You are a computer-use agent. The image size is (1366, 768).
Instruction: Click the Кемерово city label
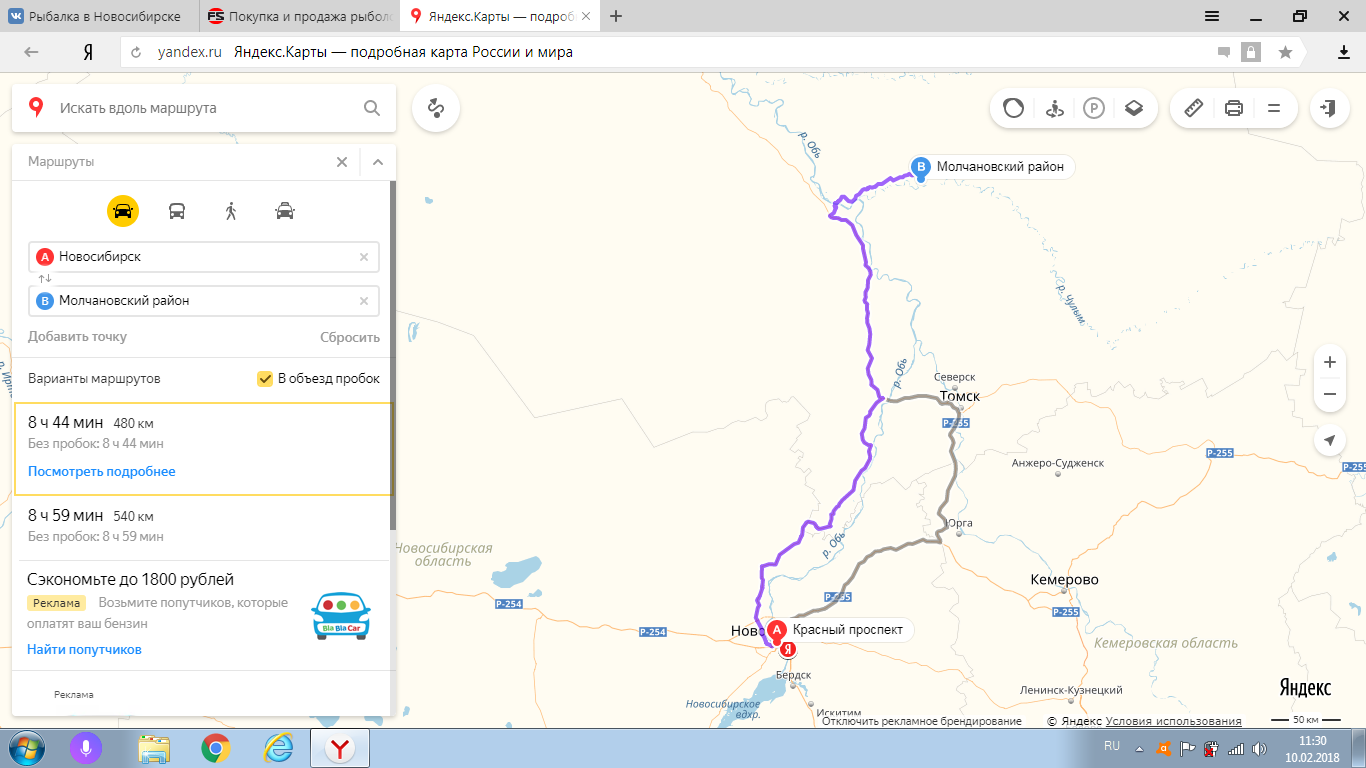1064,580
